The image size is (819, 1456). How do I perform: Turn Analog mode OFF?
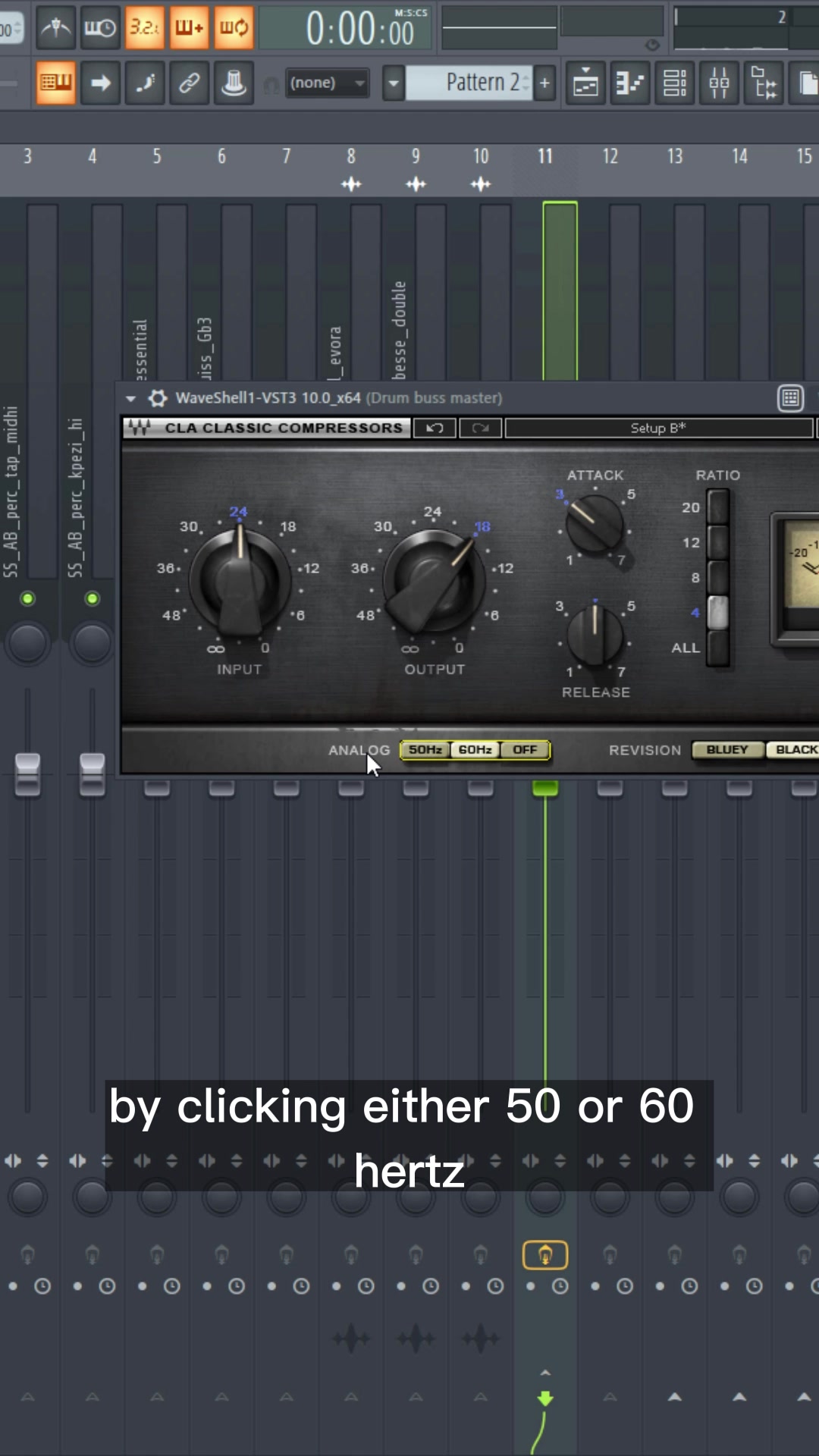(x=525, y=750)
